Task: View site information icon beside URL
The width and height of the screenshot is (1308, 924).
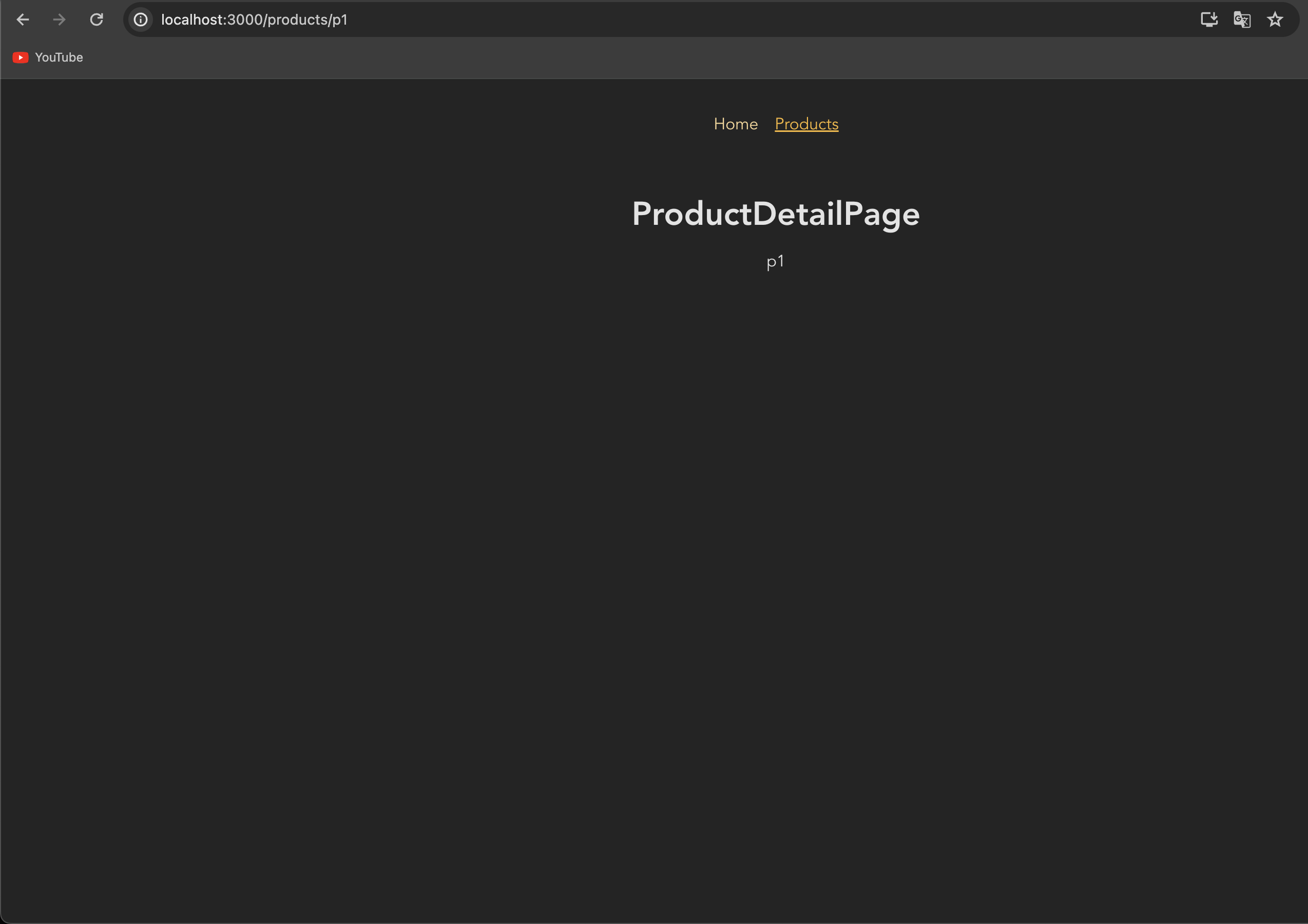Action: (x=141, y=20)
